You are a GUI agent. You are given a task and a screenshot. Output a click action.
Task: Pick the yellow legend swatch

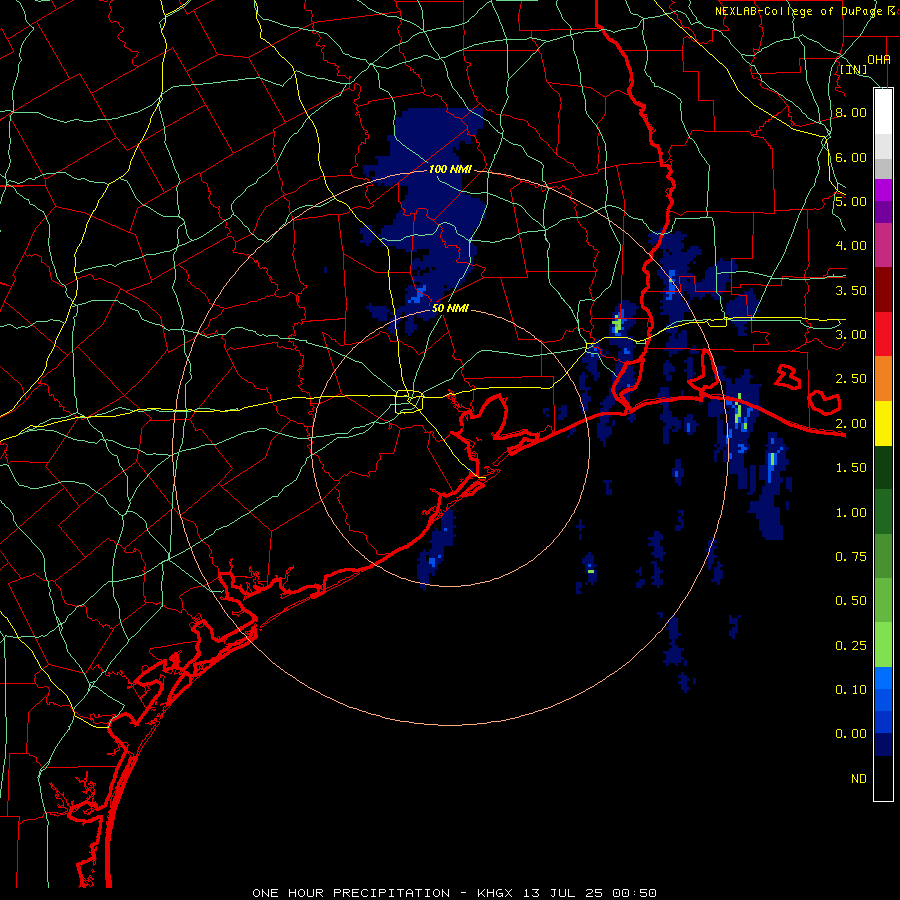pos(883,423)
